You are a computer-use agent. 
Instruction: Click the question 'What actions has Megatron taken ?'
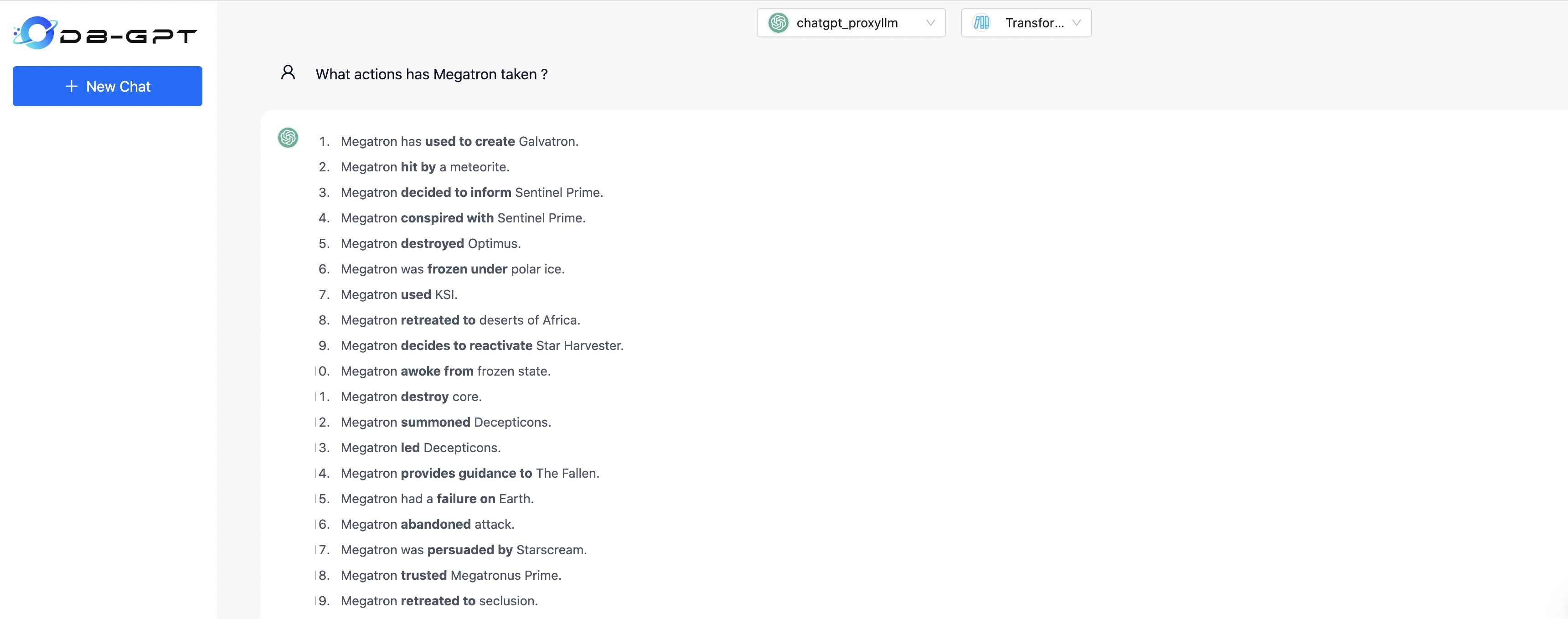point(431,74)
